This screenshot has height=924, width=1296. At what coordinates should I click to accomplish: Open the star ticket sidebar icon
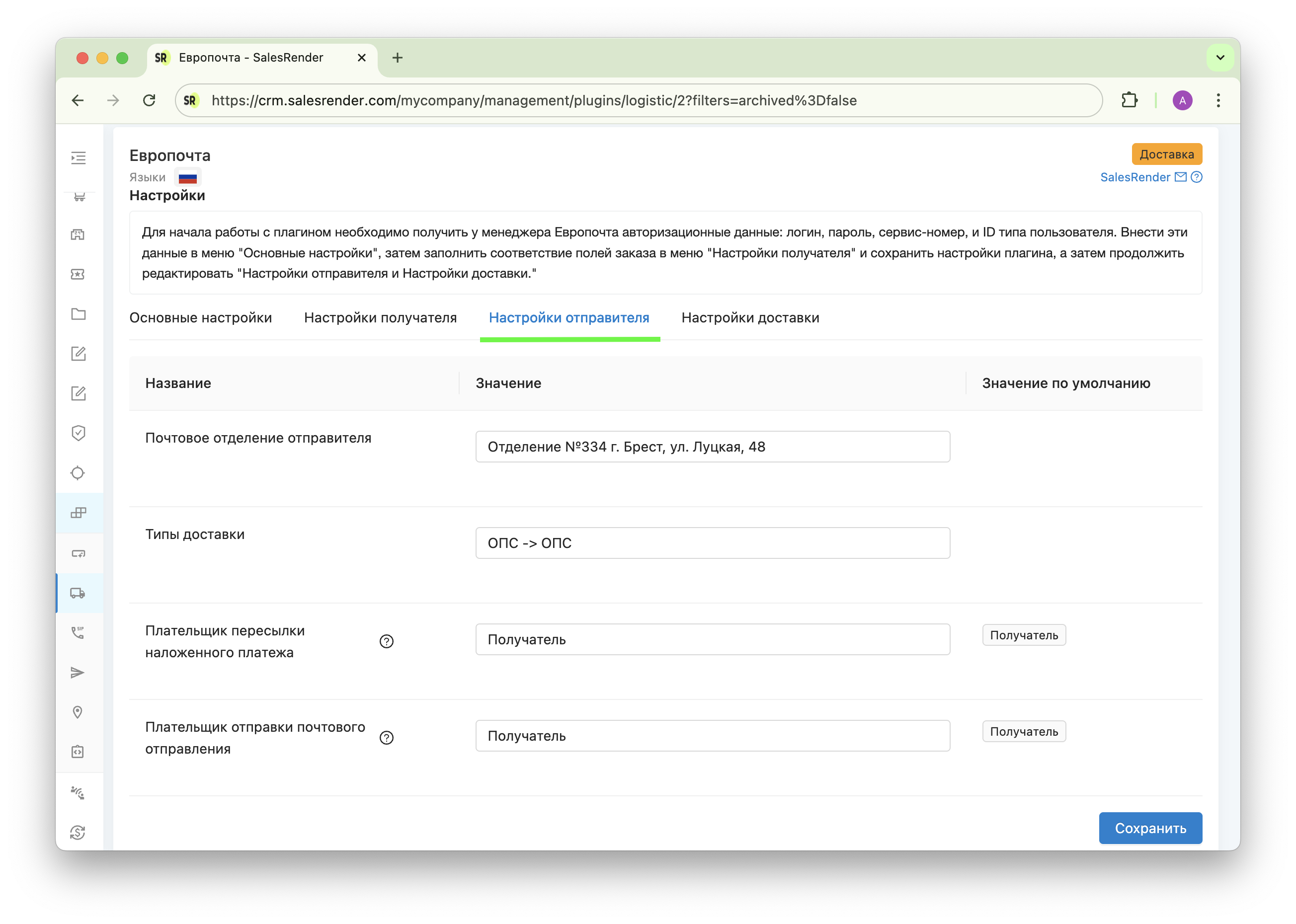[78, 274]
